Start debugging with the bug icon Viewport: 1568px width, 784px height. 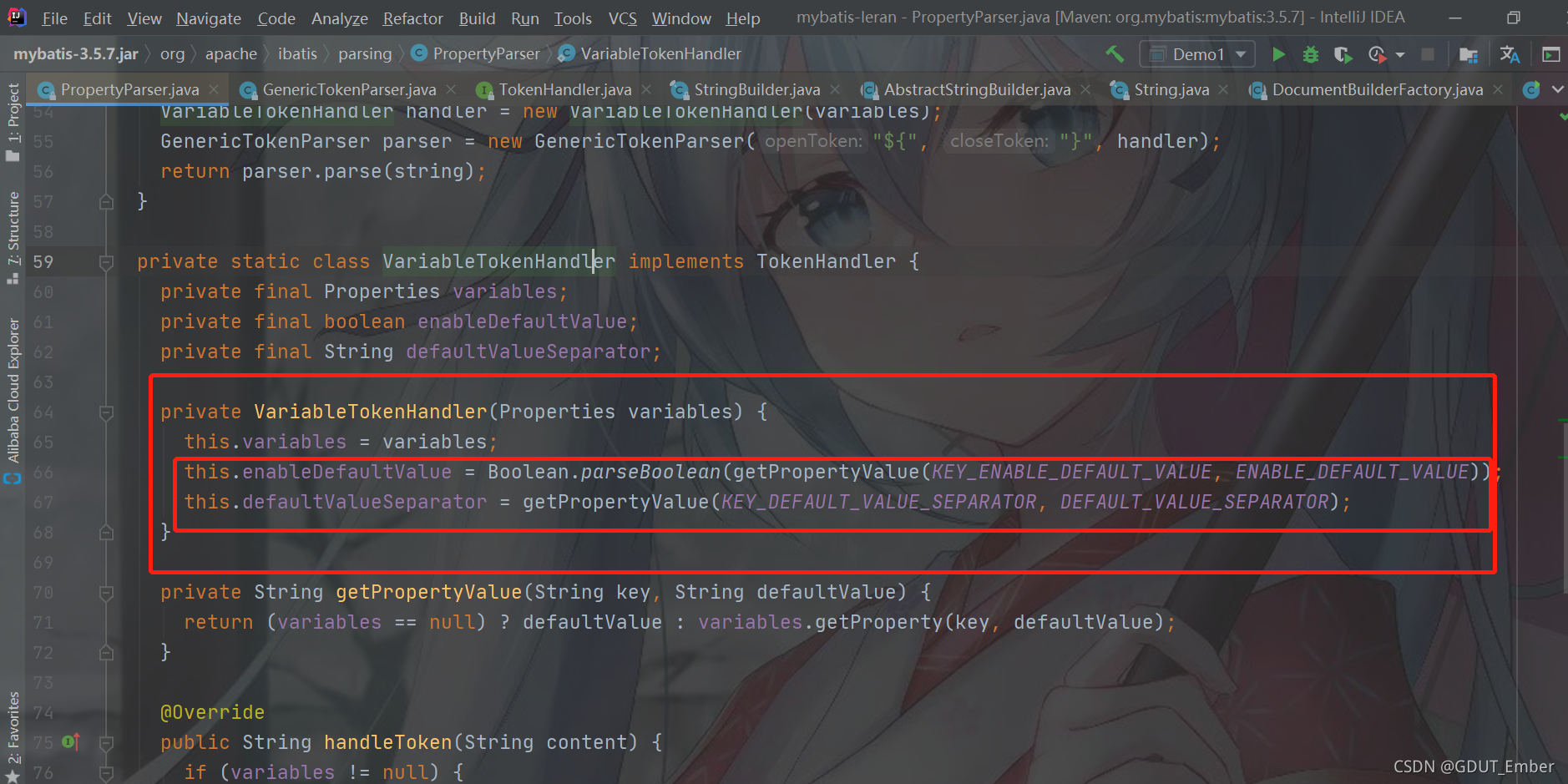pos(1311,54)
